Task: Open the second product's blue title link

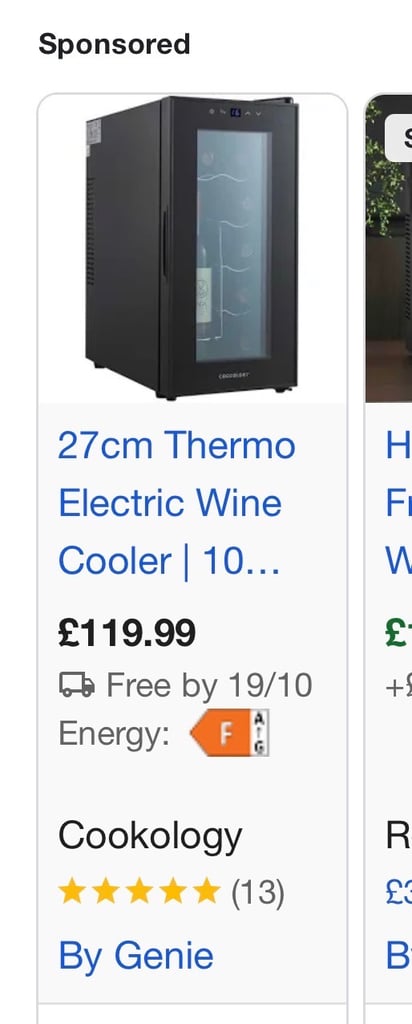Action: pos(399,504)
